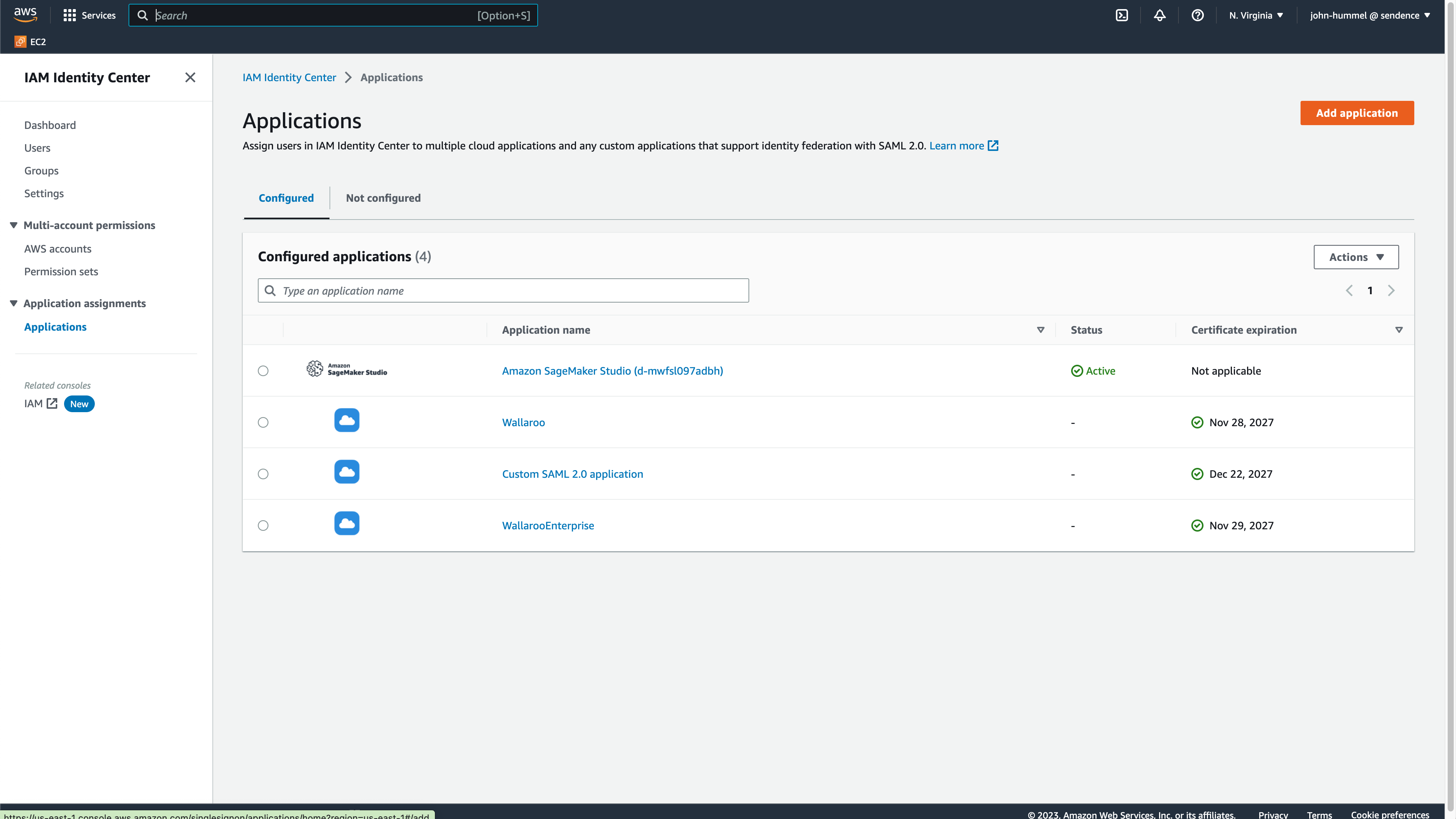Select the Wallaroo radio button
The height and width of the screenshot is (819, 1456).
(x=263, y=422)
